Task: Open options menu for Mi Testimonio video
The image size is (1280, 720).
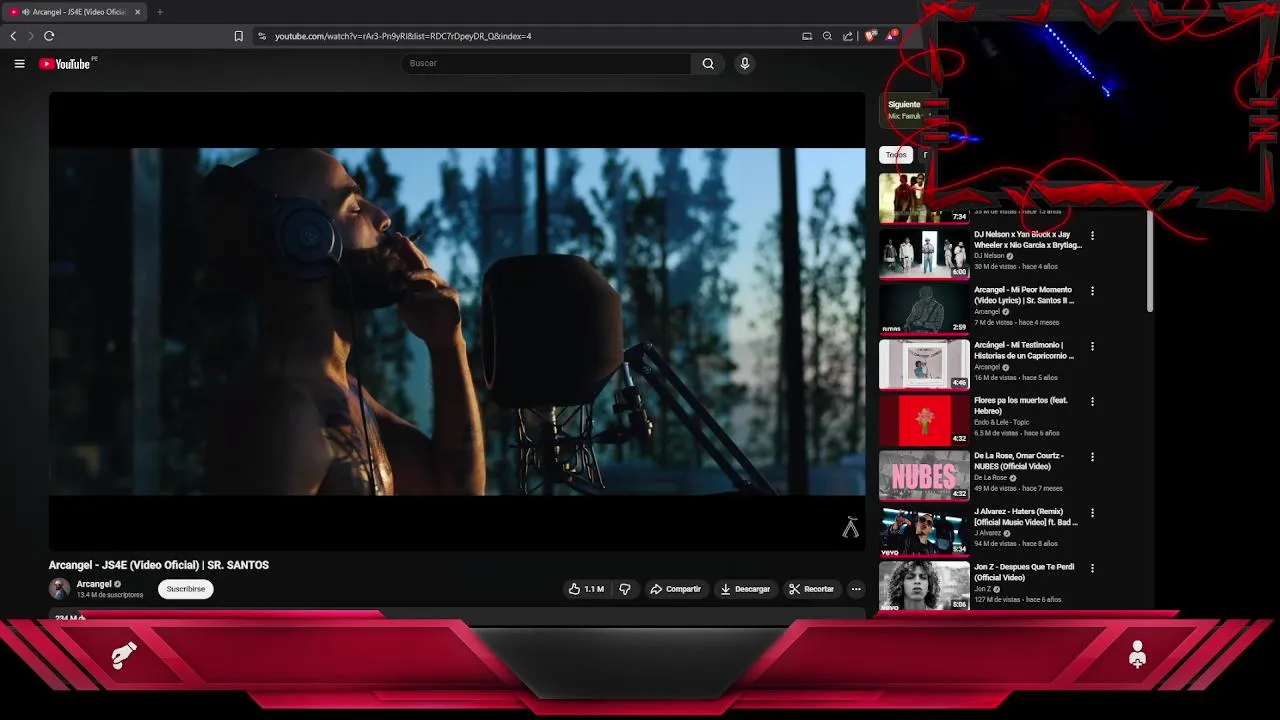Action: click(1092, 347)
